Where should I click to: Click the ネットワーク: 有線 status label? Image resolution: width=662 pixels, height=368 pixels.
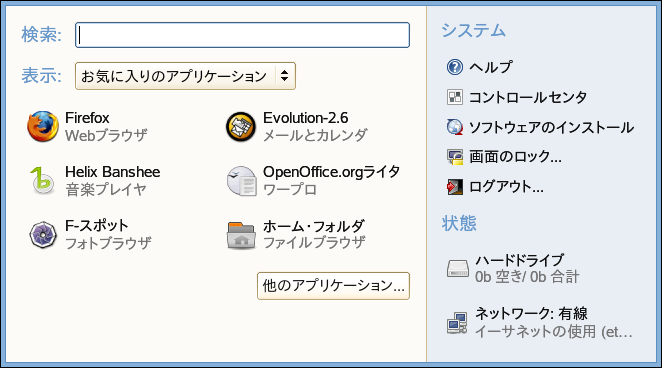tap(531, 314)
